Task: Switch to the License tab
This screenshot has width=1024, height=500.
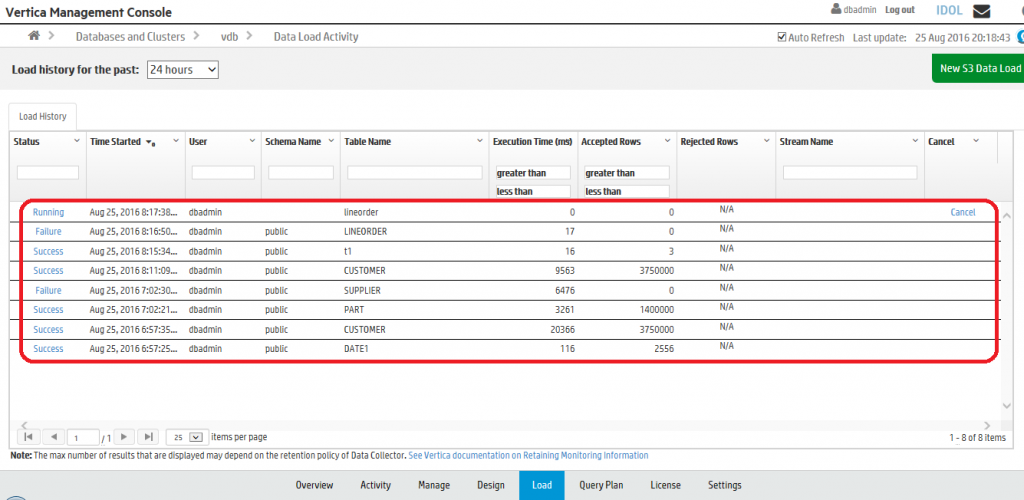Action: point(665,485)
